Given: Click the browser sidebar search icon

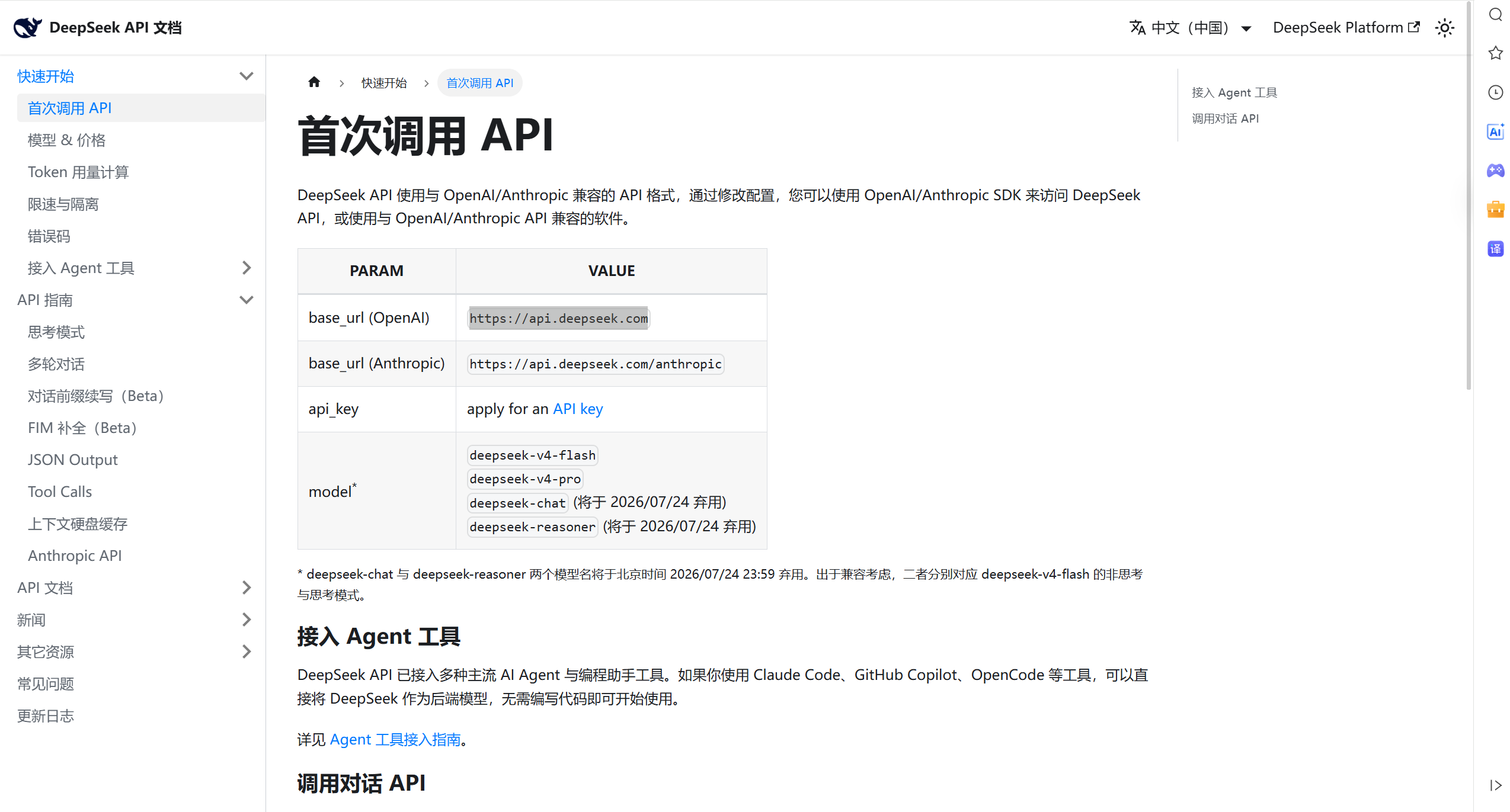Looking at the screenshot, I should (1495, 15).
